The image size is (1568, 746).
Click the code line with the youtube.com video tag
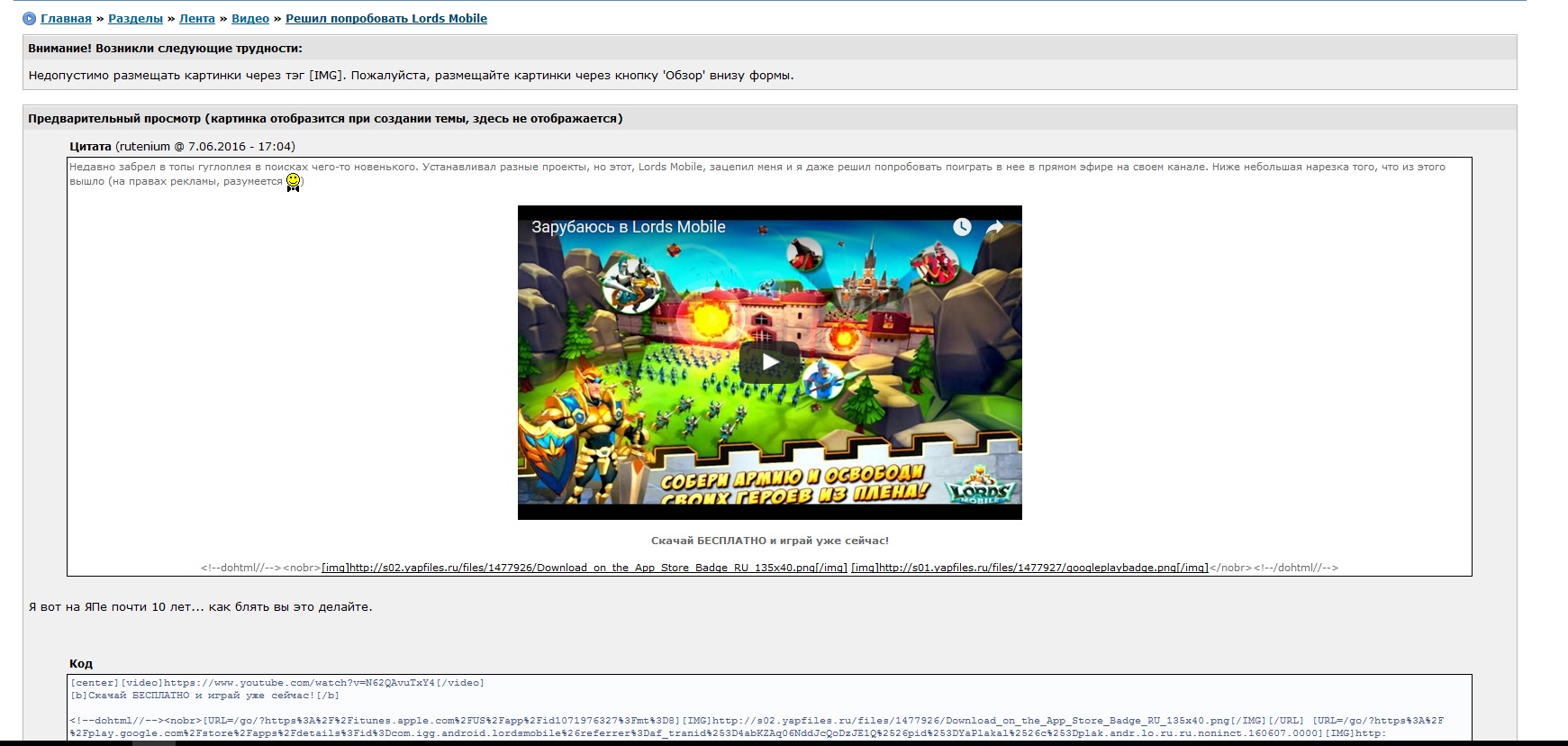pyautogui.click(x=277, y=683)
